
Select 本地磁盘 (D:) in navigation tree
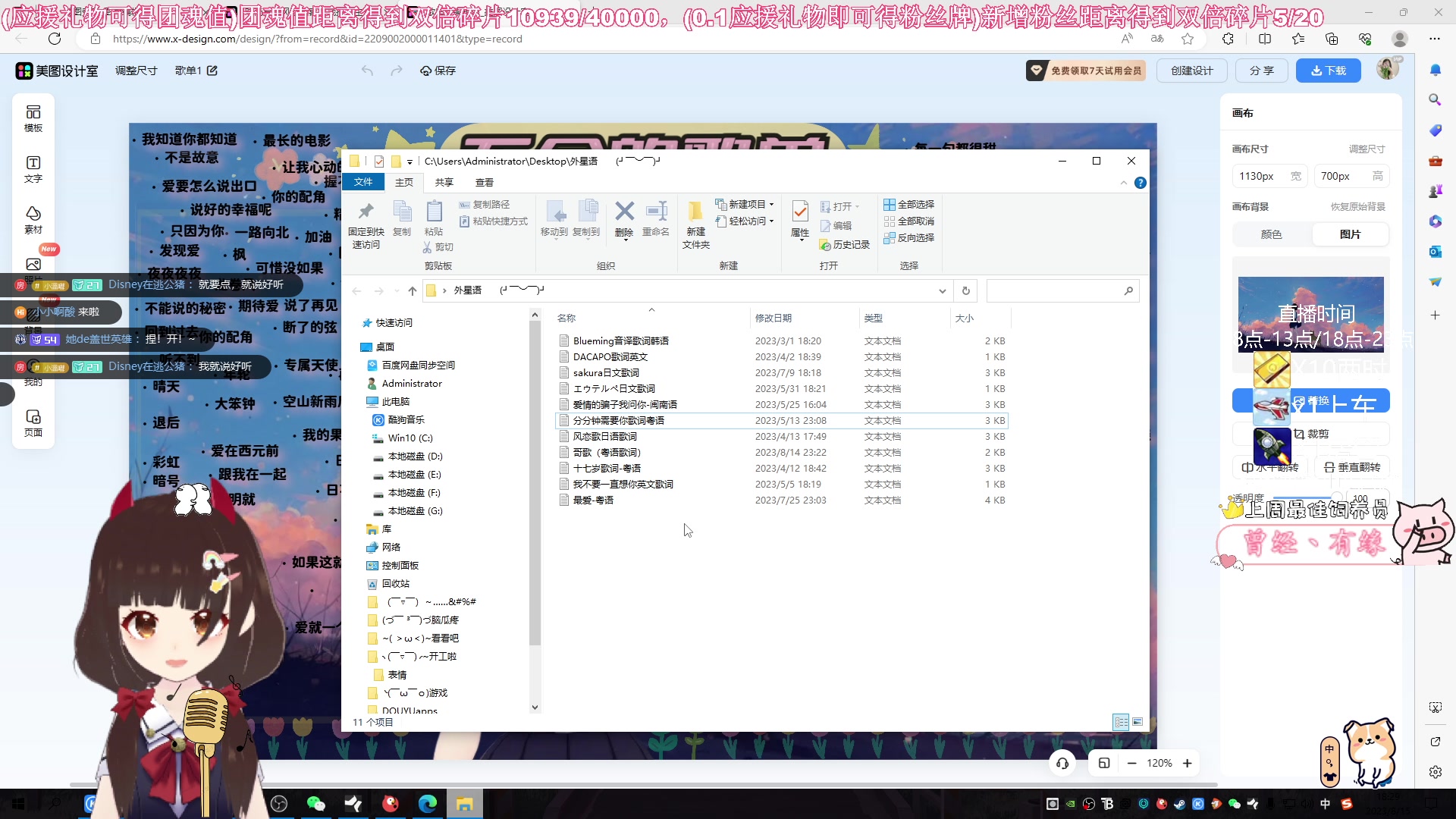pyautogui.click(x=415, y=456)
